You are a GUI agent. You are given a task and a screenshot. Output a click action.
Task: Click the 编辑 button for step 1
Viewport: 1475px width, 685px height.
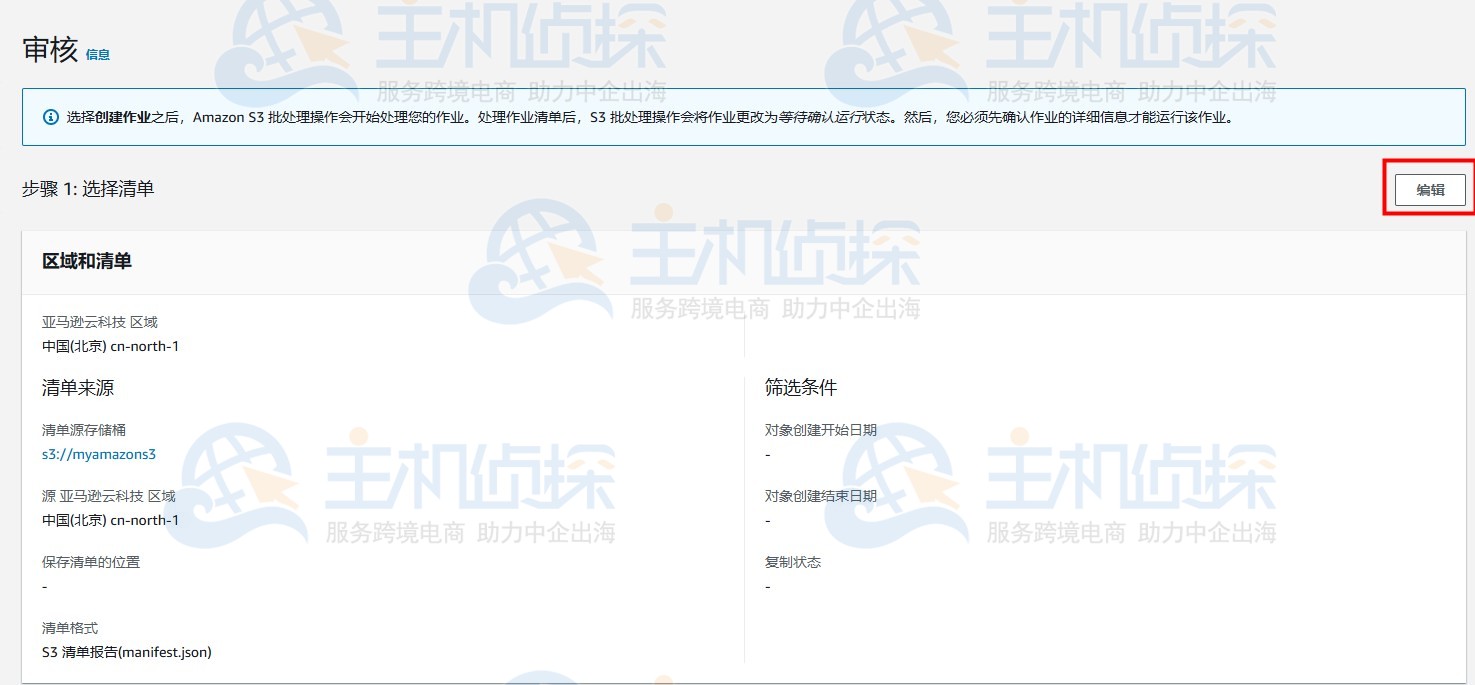[x=1428, y=189]
